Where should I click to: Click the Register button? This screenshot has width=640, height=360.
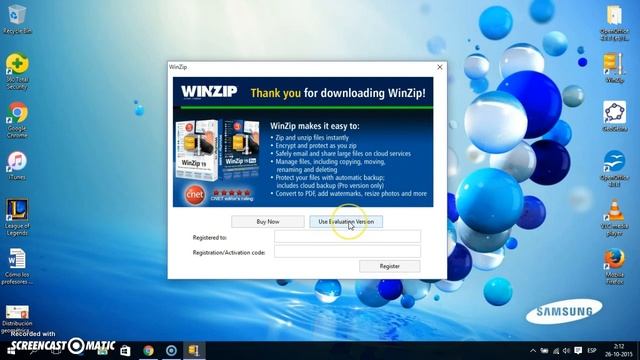pos(390,266)
